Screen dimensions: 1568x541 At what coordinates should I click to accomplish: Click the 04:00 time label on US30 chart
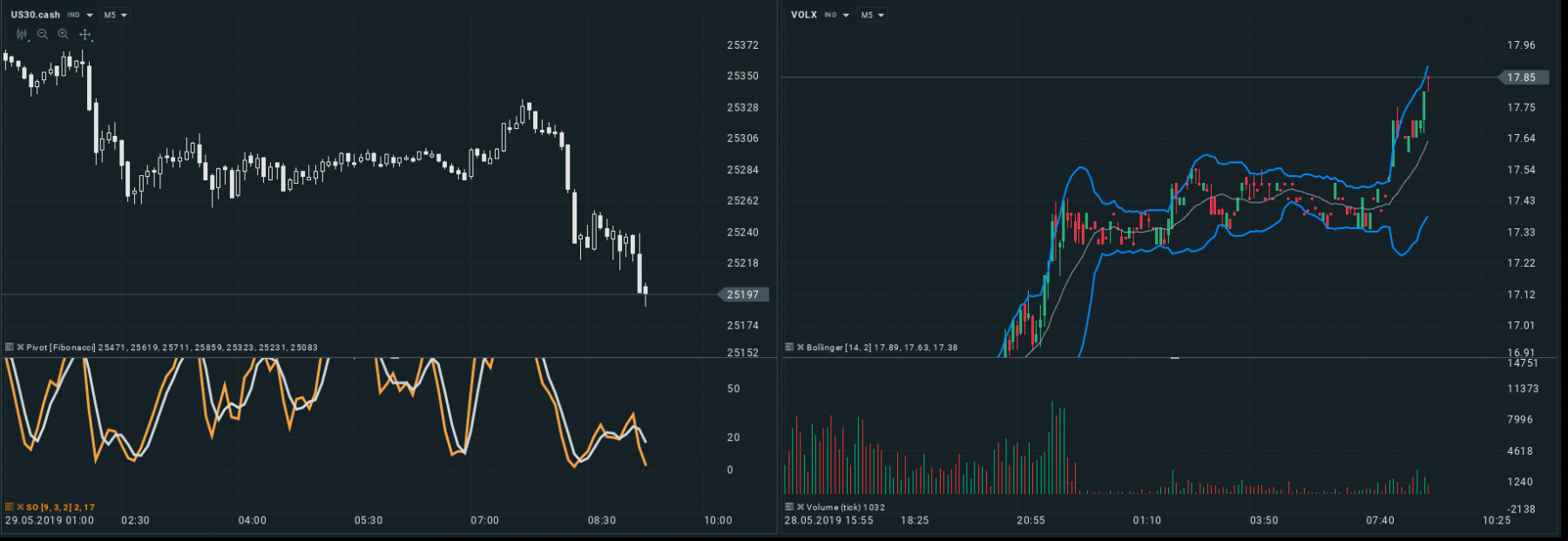click(x=253, y=520)
